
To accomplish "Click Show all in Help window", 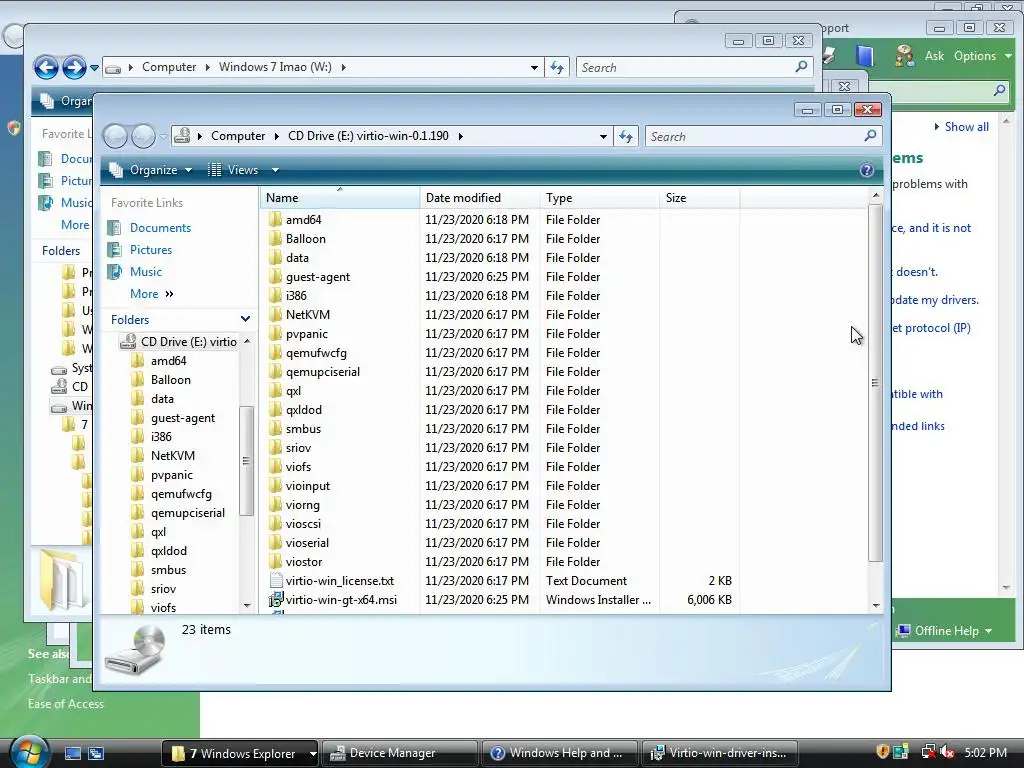I will [966, 127].
